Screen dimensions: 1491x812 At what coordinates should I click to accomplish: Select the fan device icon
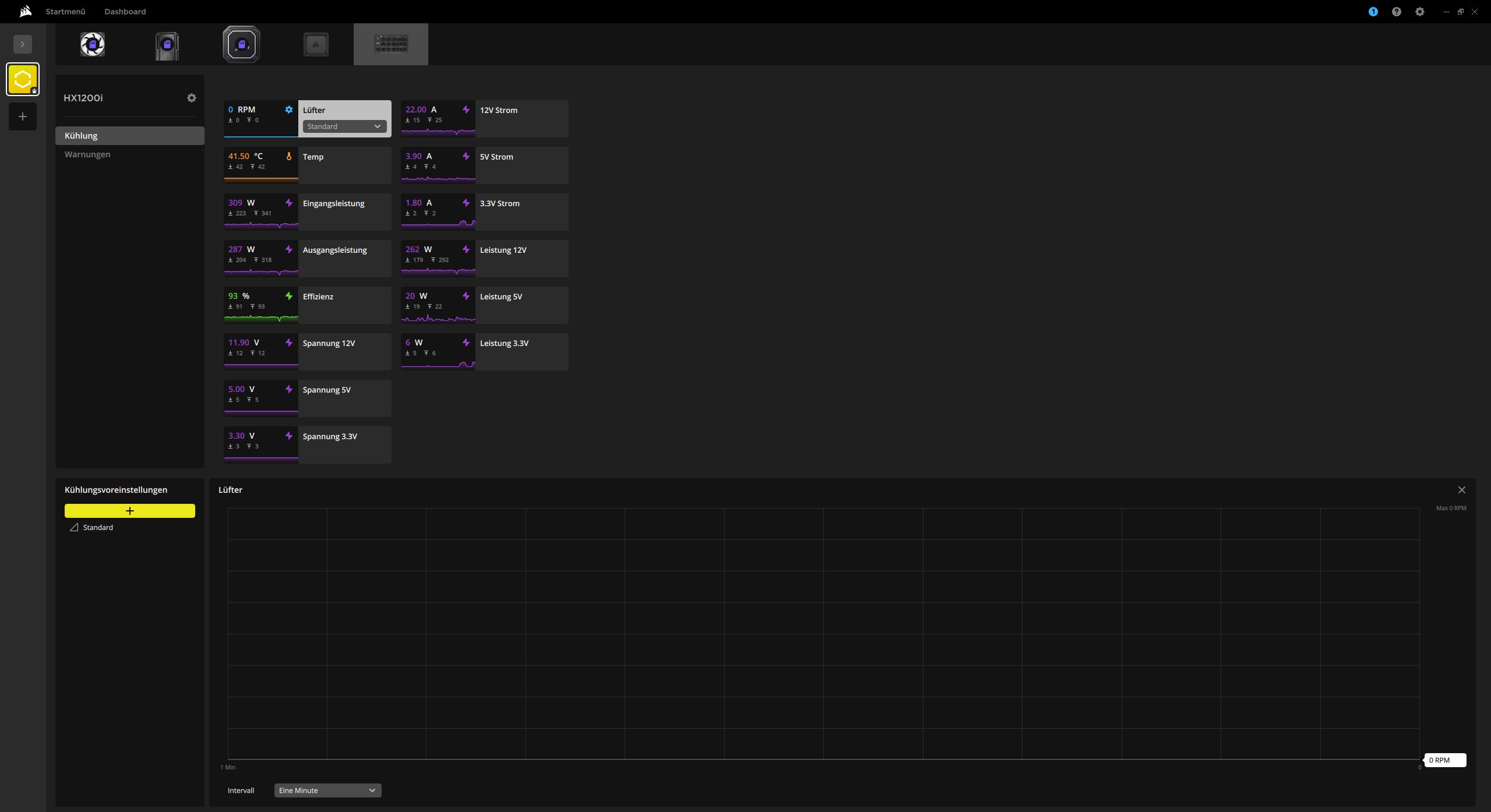pyautogui.click(x=93, y=44)
